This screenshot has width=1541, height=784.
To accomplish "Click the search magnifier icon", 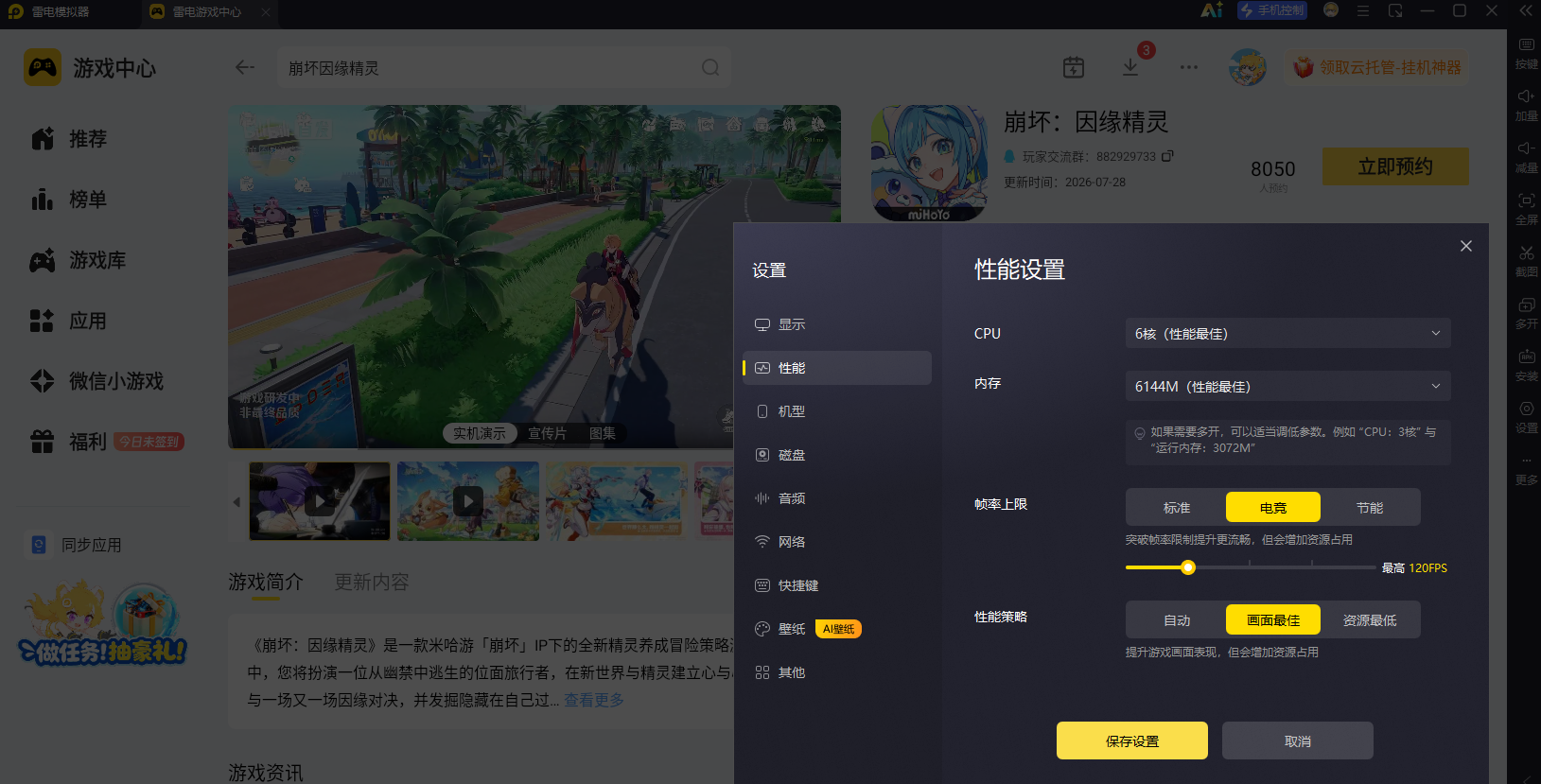I will pyautogui.click(x=710, y=68).
